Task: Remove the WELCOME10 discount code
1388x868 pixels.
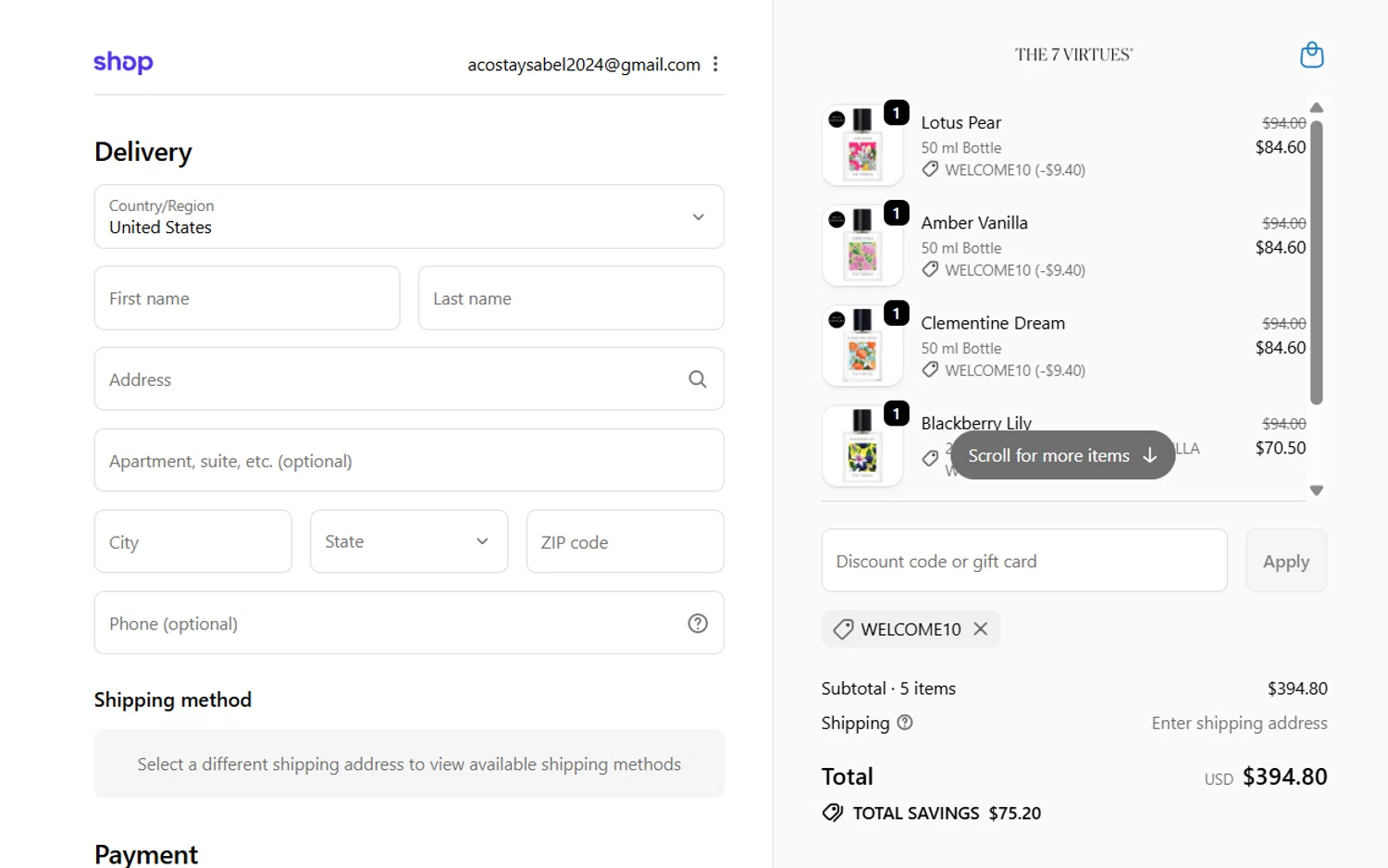Action: [x=981, y=629]
